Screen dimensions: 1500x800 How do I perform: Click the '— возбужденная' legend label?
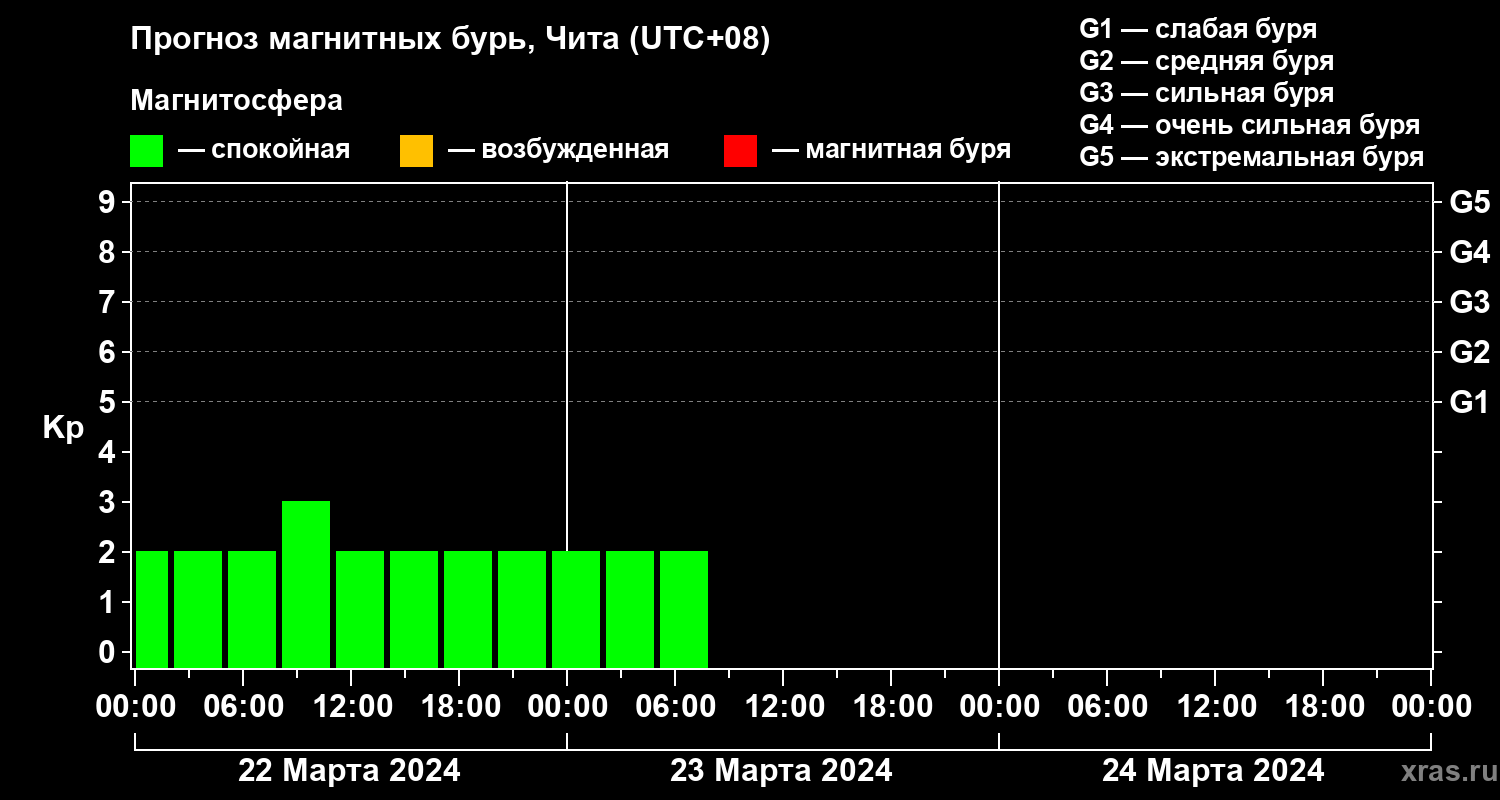click(x=558, y=150)
